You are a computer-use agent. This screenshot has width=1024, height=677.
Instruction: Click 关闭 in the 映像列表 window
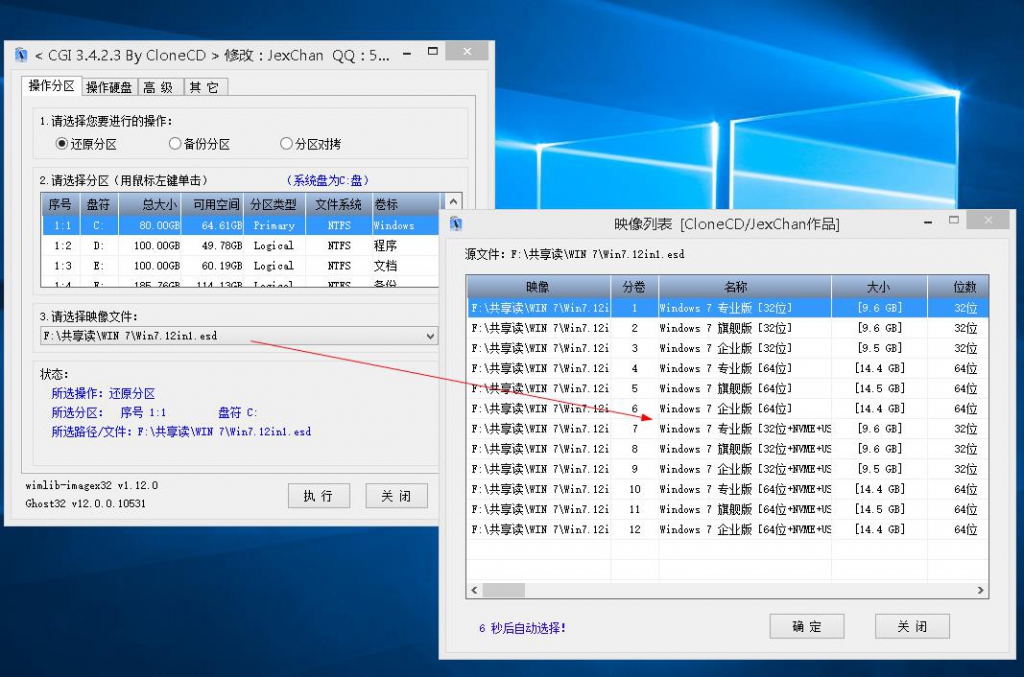pyautogui.click(x=912, y=627)
